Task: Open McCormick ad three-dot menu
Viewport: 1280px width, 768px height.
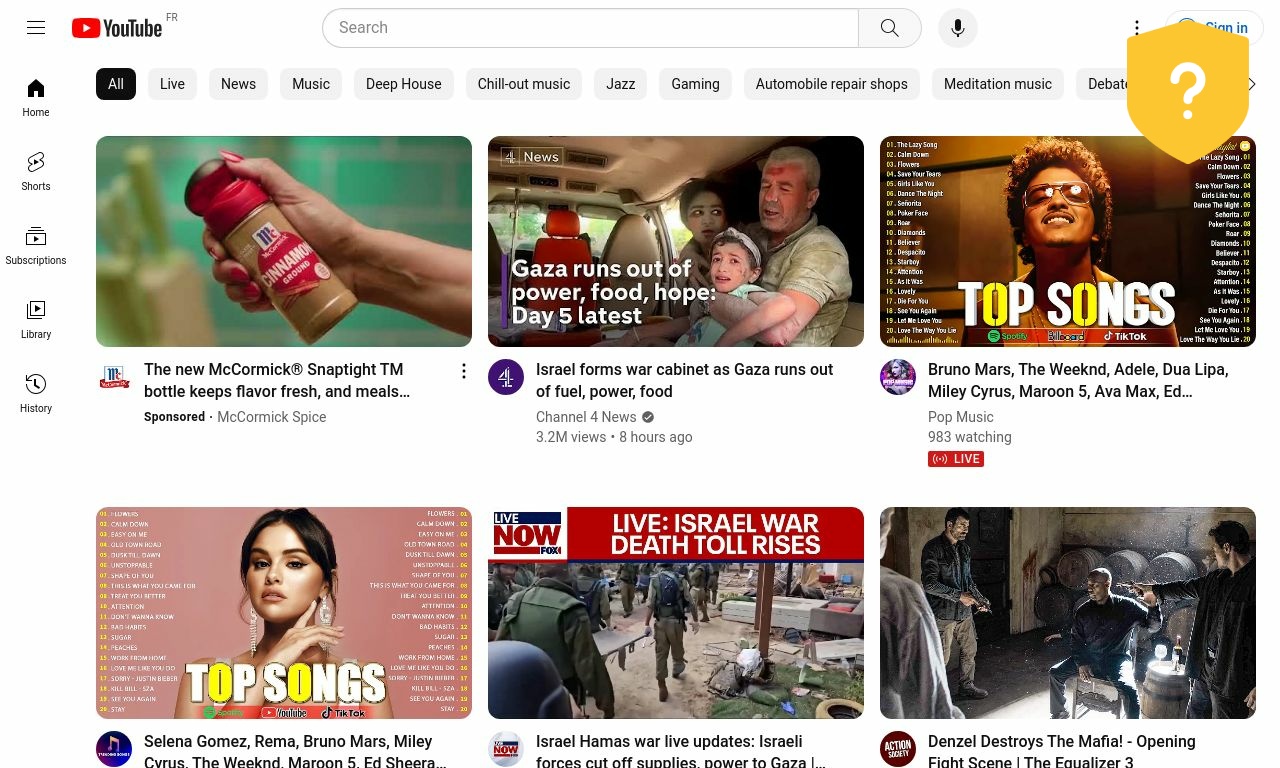Action: pyautogui.click(x=464, y=371)
